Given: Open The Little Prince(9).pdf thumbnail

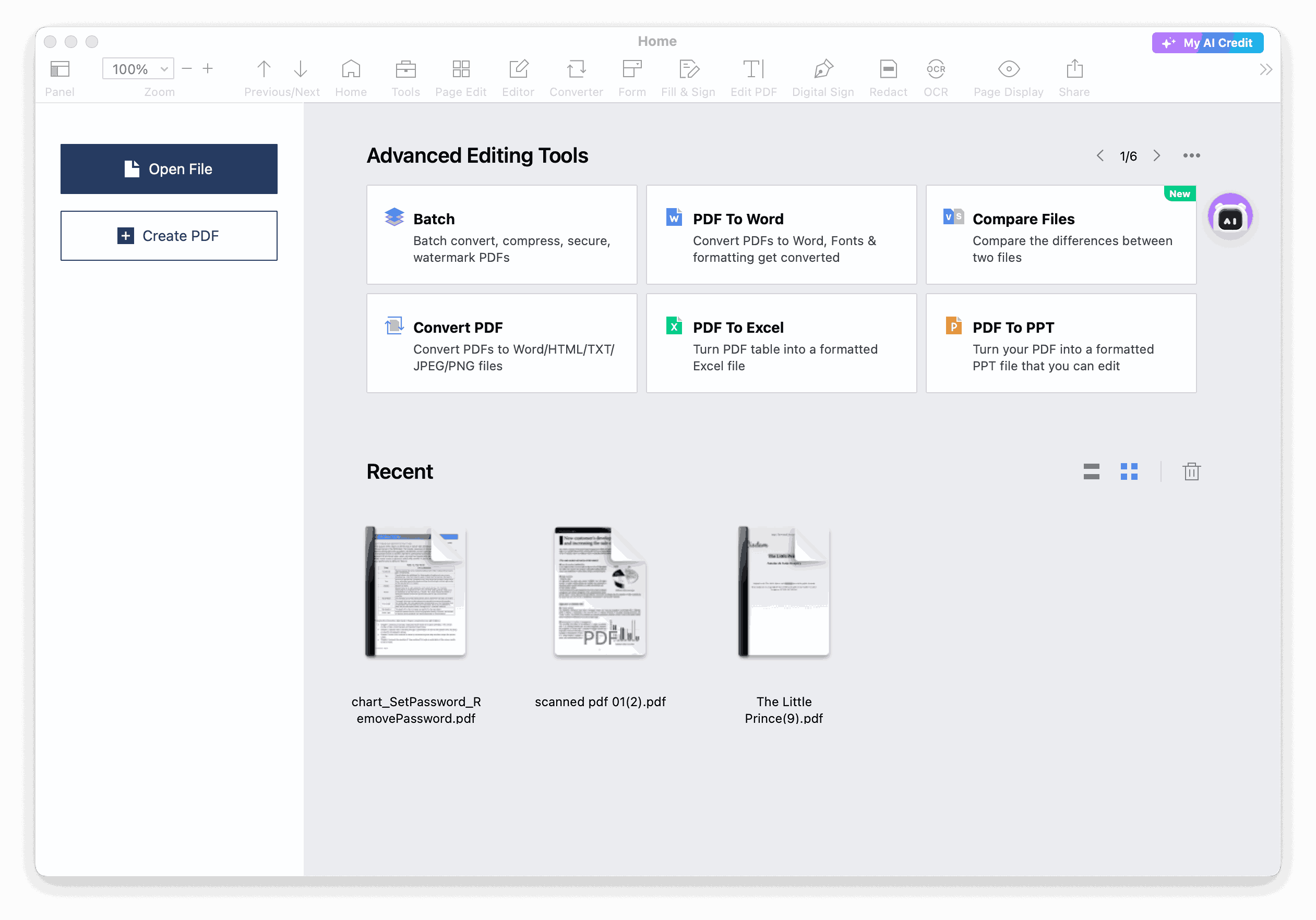Looking at the screenshot, I should click(x=784, y=592).
